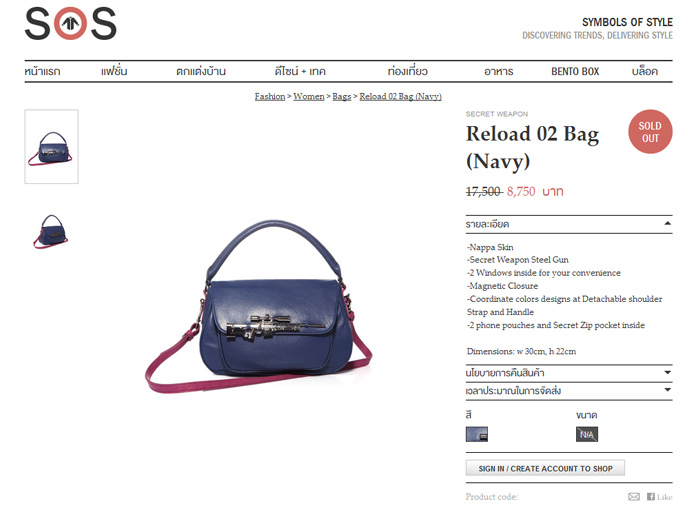Click the main navy bag product image
700x505 pixels.
tap(258, 306)
